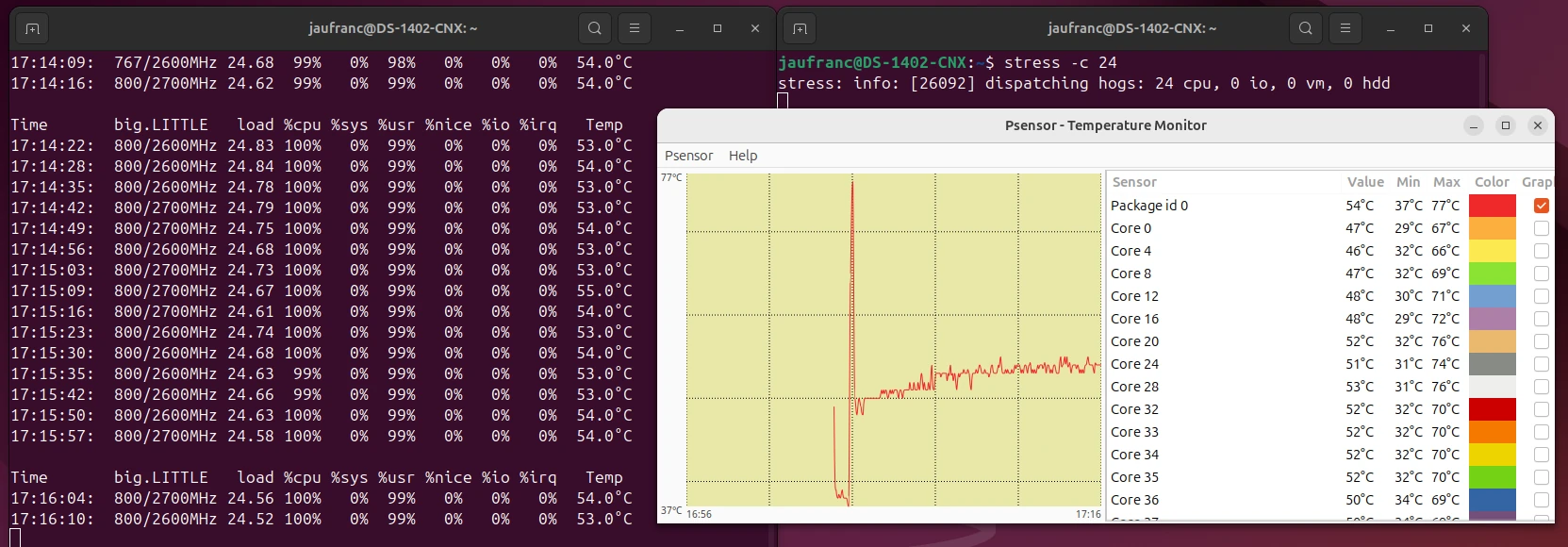Click green color swatch for Core 8
The width and height of the screenshot is (1568, 547).
click(x=1493, y=273)
